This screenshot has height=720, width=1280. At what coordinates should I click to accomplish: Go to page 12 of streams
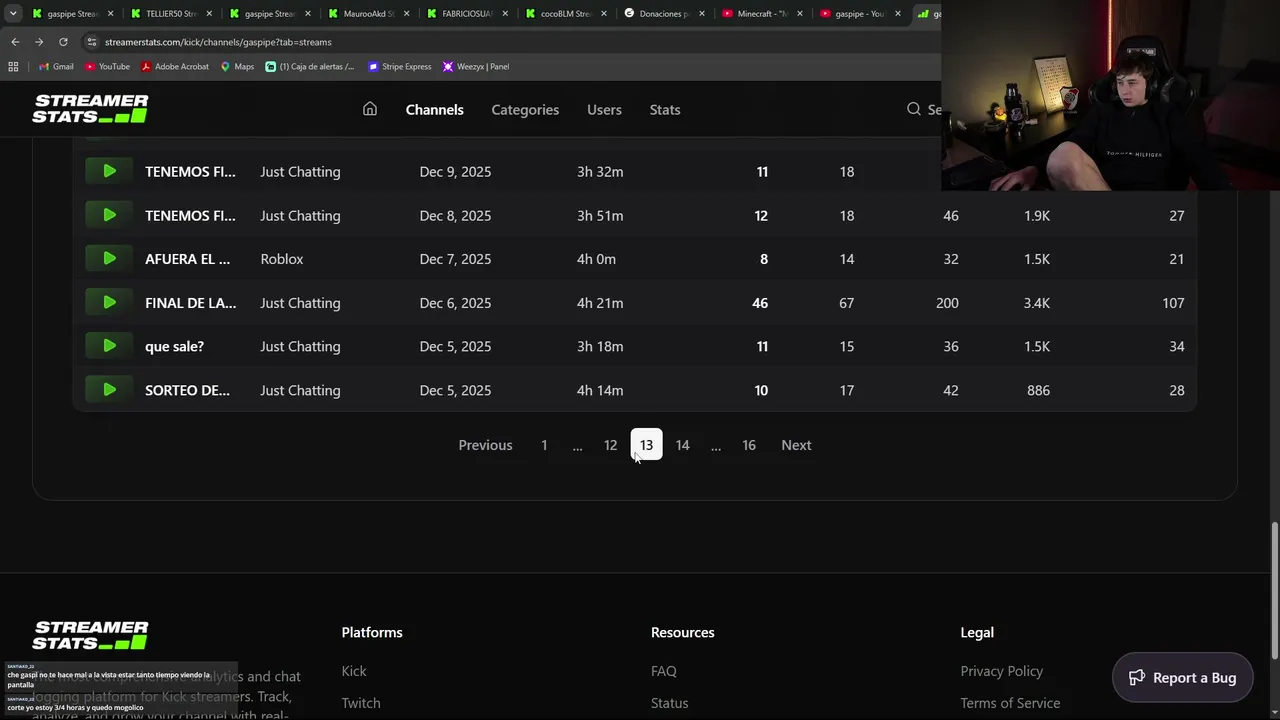point(610,445)
